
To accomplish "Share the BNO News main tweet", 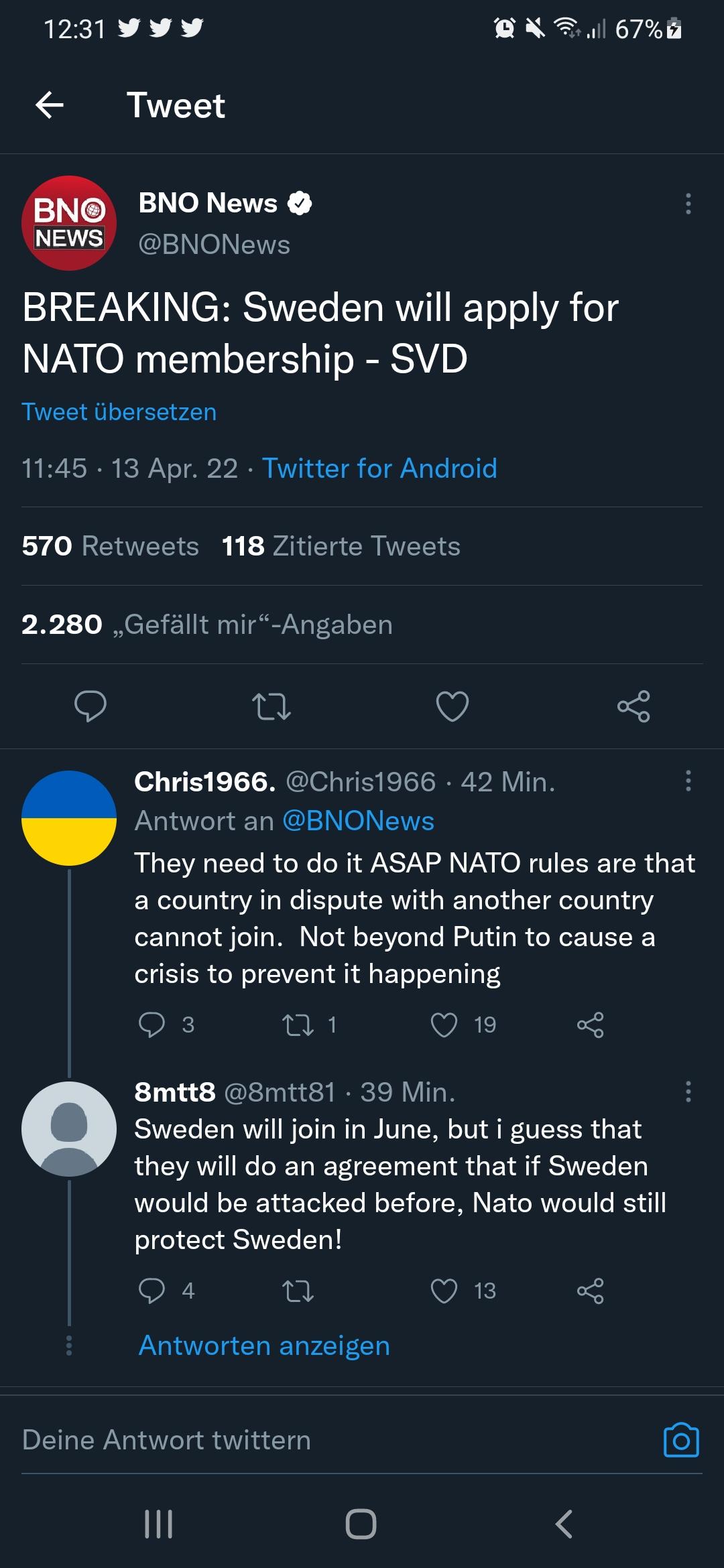I will [633, 706].
